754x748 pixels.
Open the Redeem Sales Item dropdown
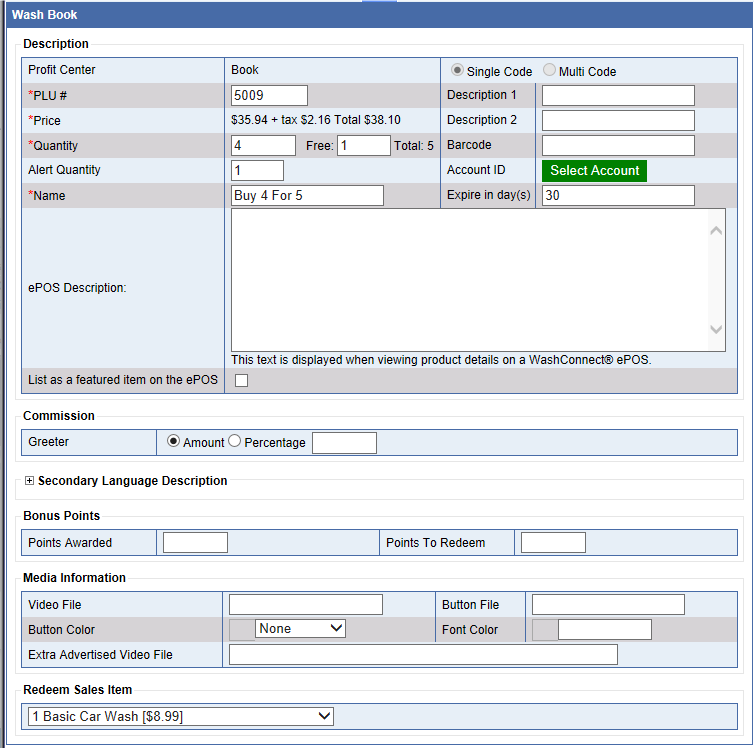tap(180, 716)
